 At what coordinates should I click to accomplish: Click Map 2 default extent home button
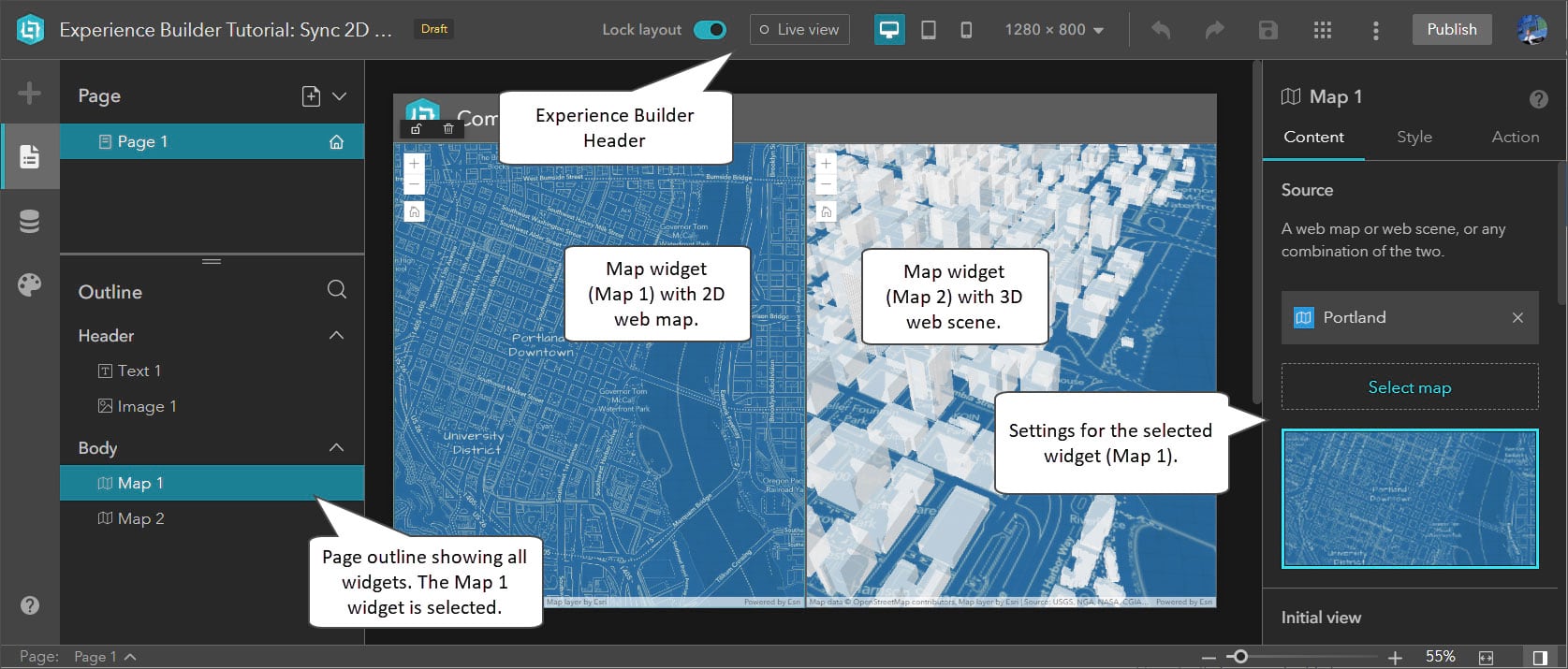click(826, 211)
